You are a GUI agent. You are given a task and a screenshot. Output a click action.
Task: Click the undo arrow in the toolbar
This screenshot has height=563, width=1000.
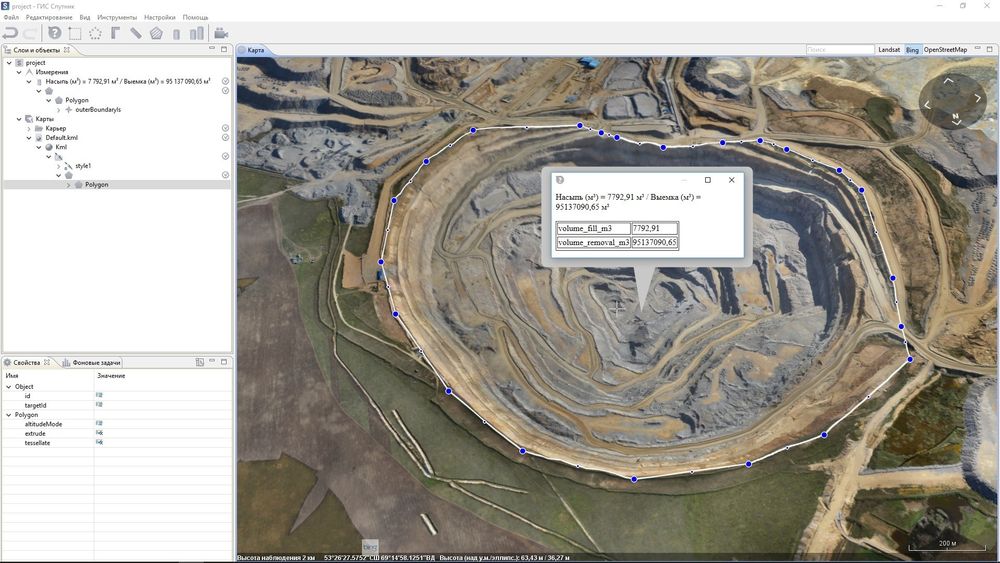[11, 33]
